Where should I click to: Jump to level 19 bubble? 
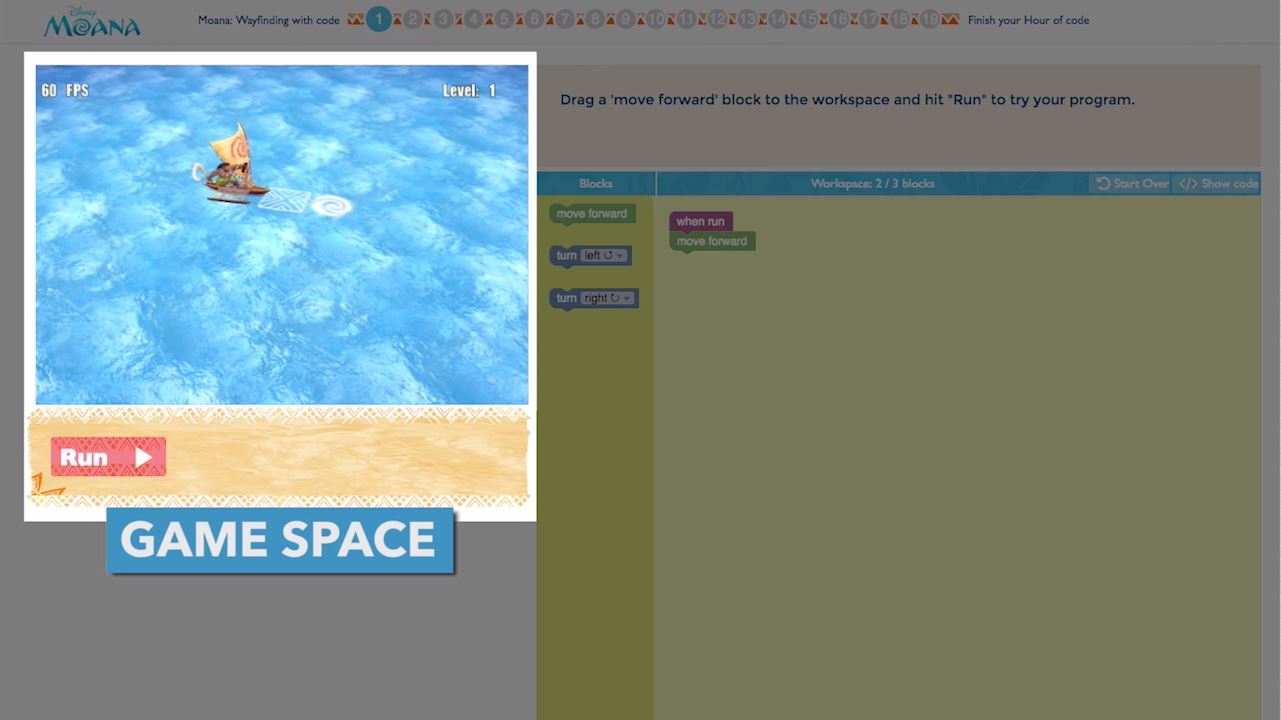929,19
